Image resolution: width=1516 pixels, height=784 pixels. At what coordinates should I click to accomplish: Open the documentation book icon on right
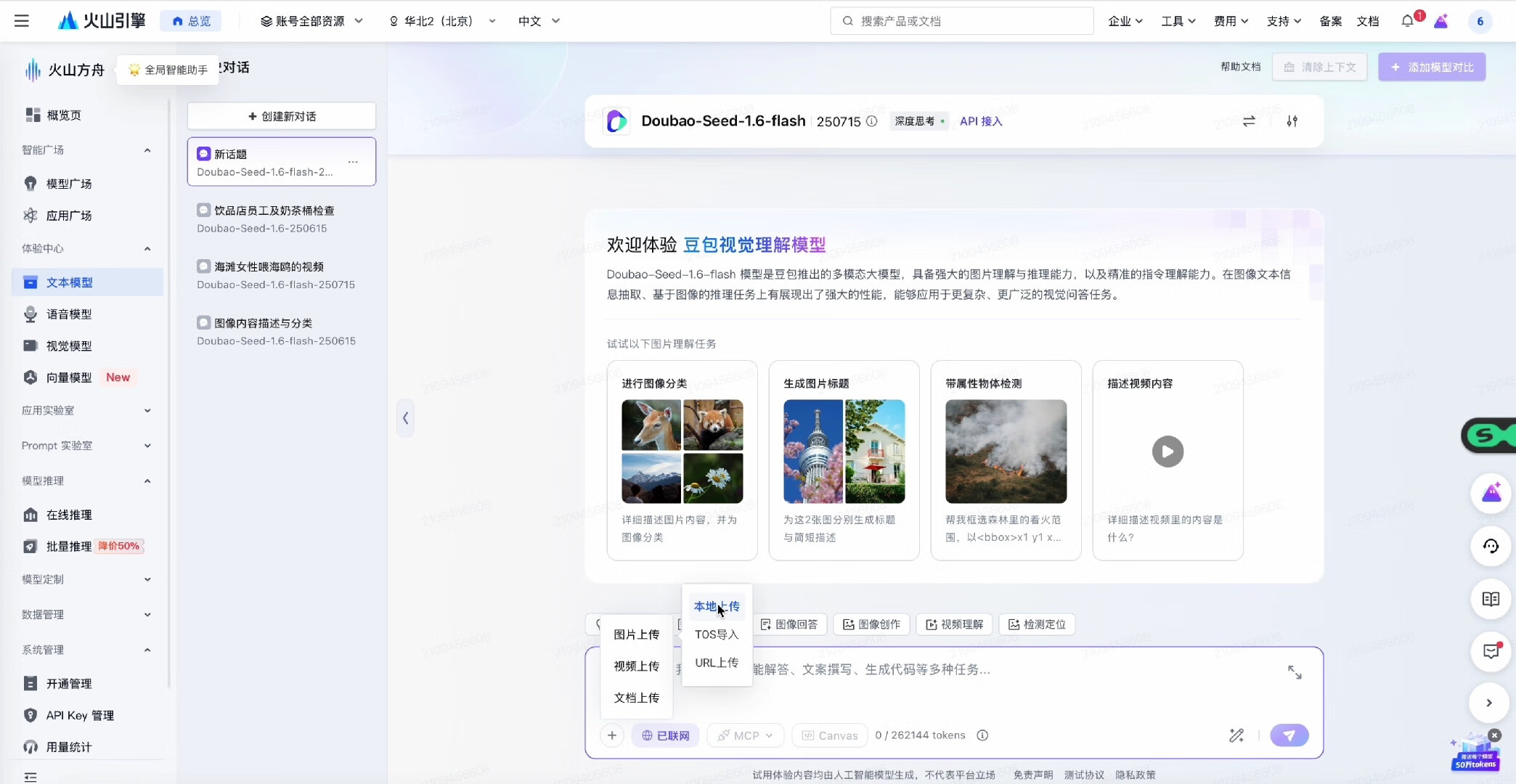point(1491,599)
